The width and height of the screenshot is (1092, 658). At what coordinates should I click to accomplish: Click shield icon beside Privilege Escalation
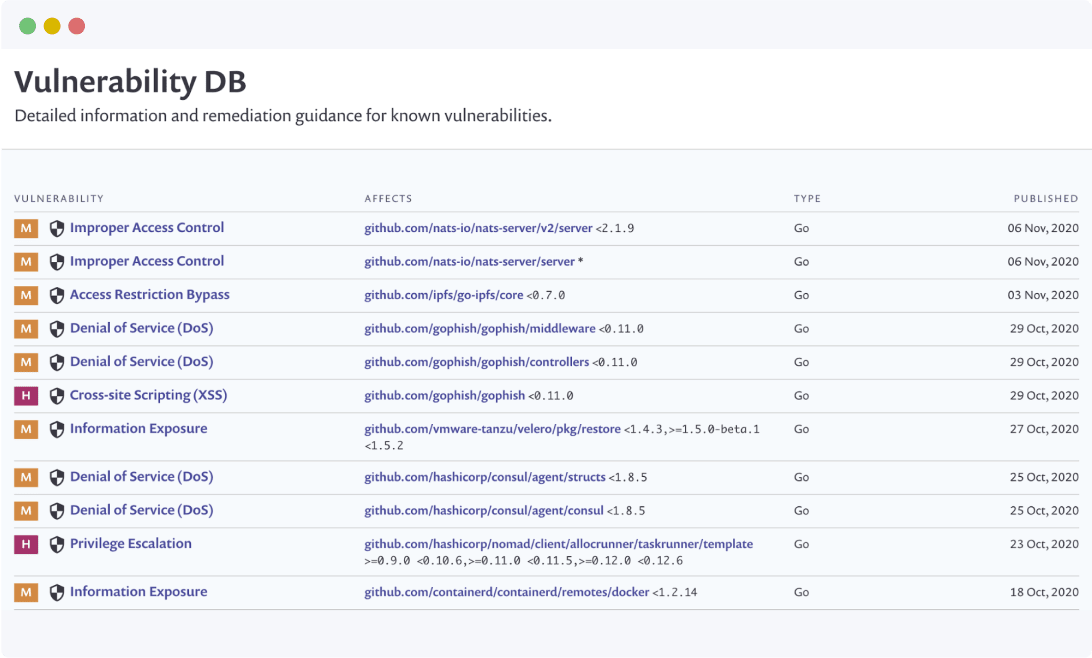57,544
